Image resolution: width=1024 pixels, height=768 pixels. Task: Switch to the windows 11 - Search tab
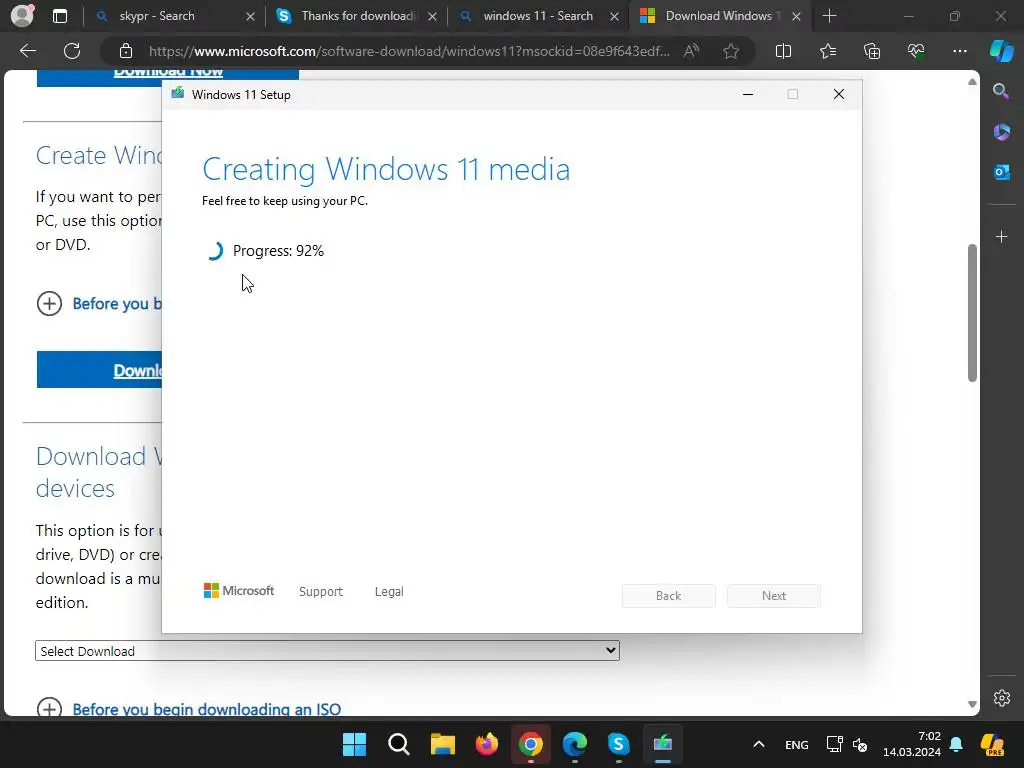[x=538, y=16]
